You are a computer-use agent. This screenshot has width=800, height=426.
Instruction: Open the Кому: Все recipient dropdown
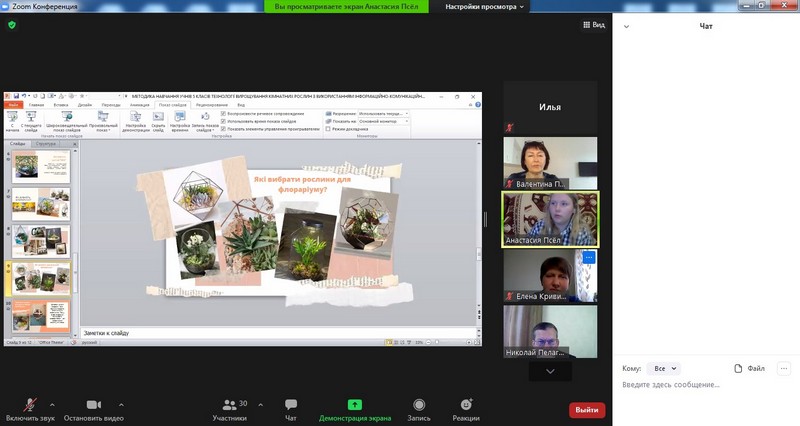[x=664, y=368]
